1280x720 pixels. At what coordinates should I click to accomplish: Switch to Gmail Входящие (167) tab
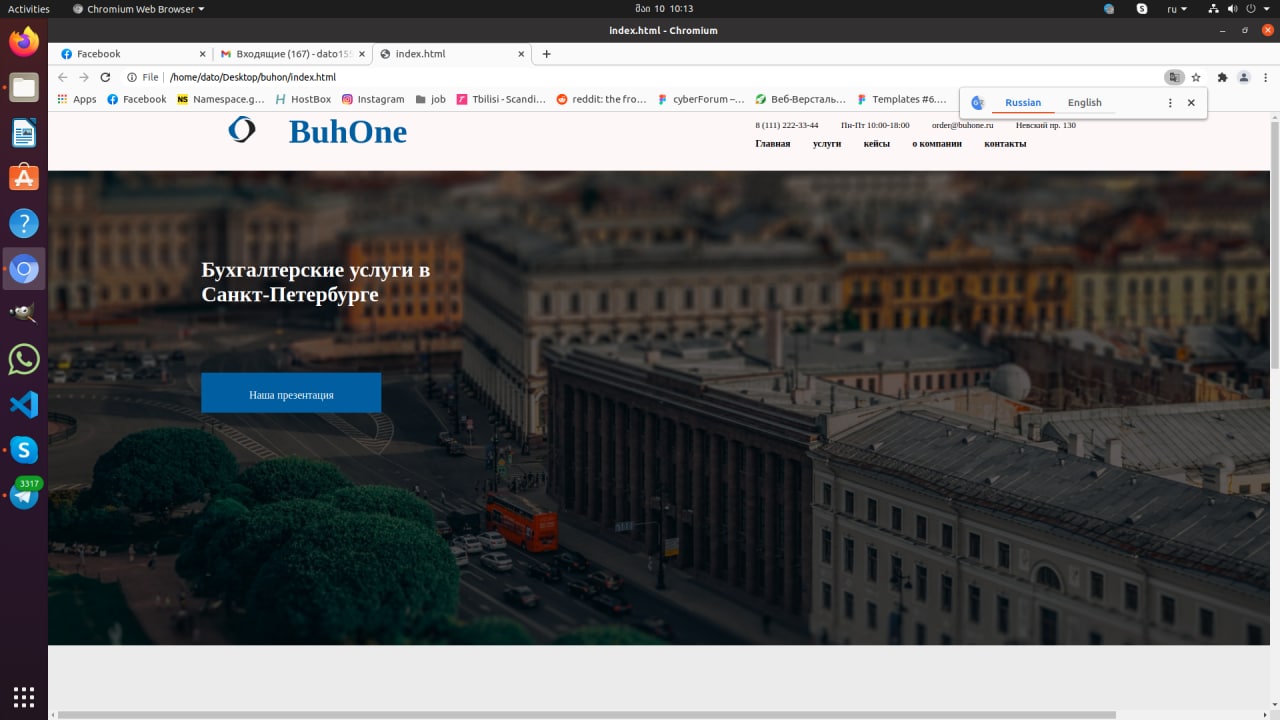click(x=292, y=54)
